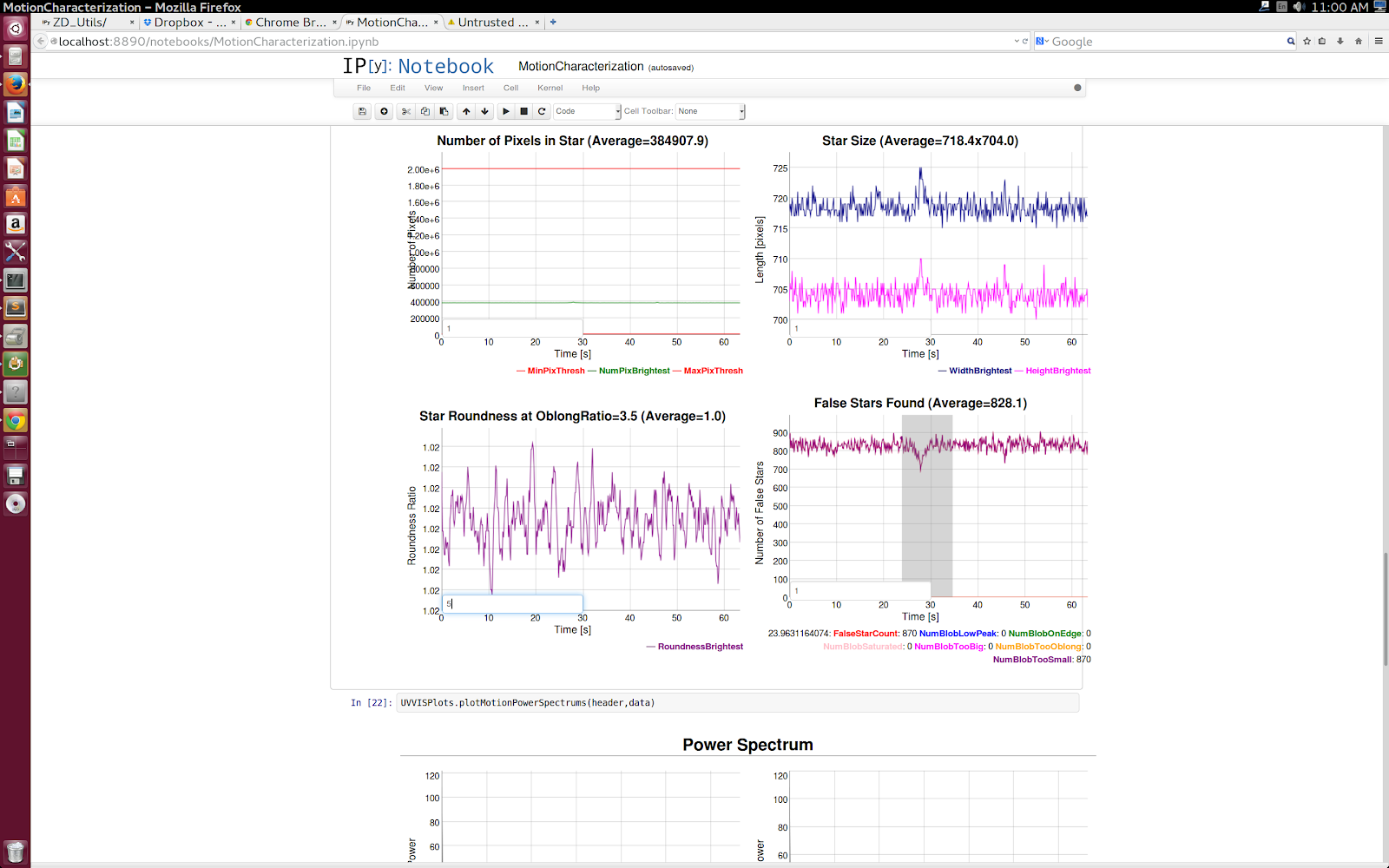The width and height of the screenshot is (1389, 868).
Task: Open the URL history dropdown arrow
Action: tap(1017, 41)
